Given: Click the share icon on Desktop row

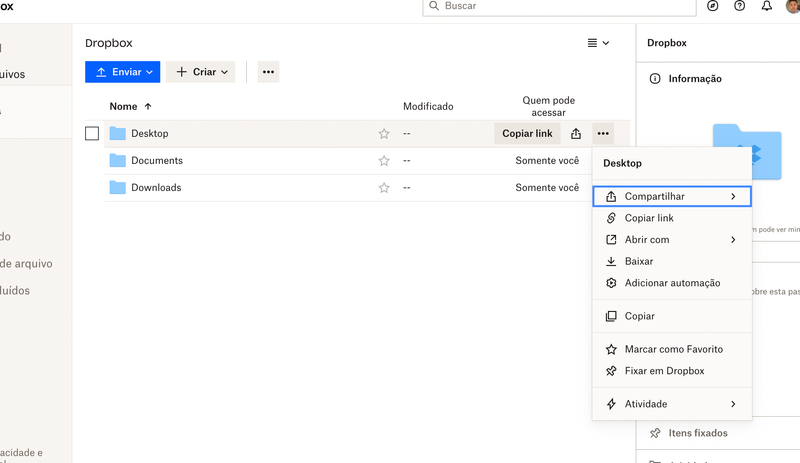Looking at the screenshot, I should [x=576, y=134].
